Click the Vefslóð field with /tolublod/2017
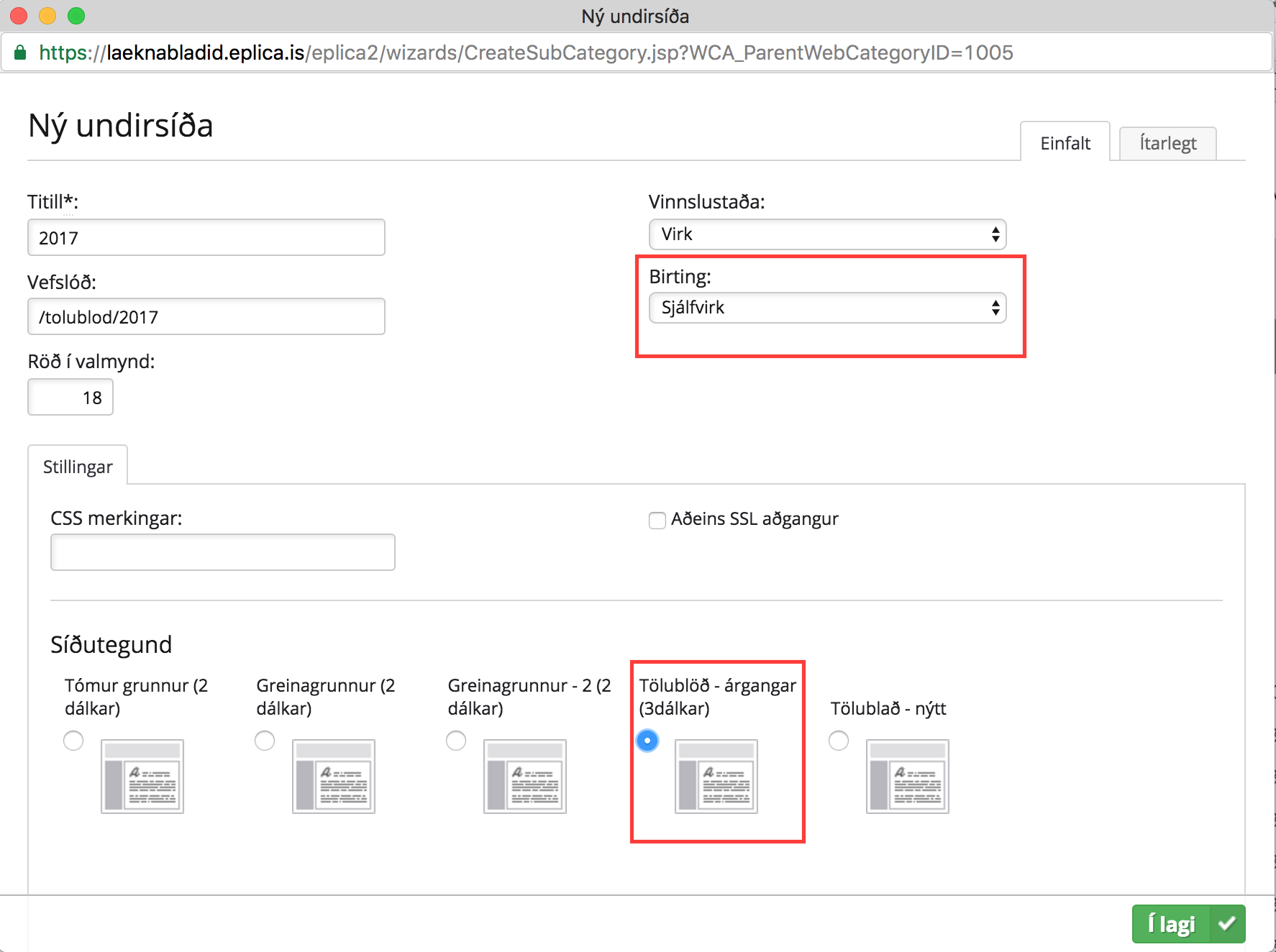Screen dimensions: 1276x952 206,316
